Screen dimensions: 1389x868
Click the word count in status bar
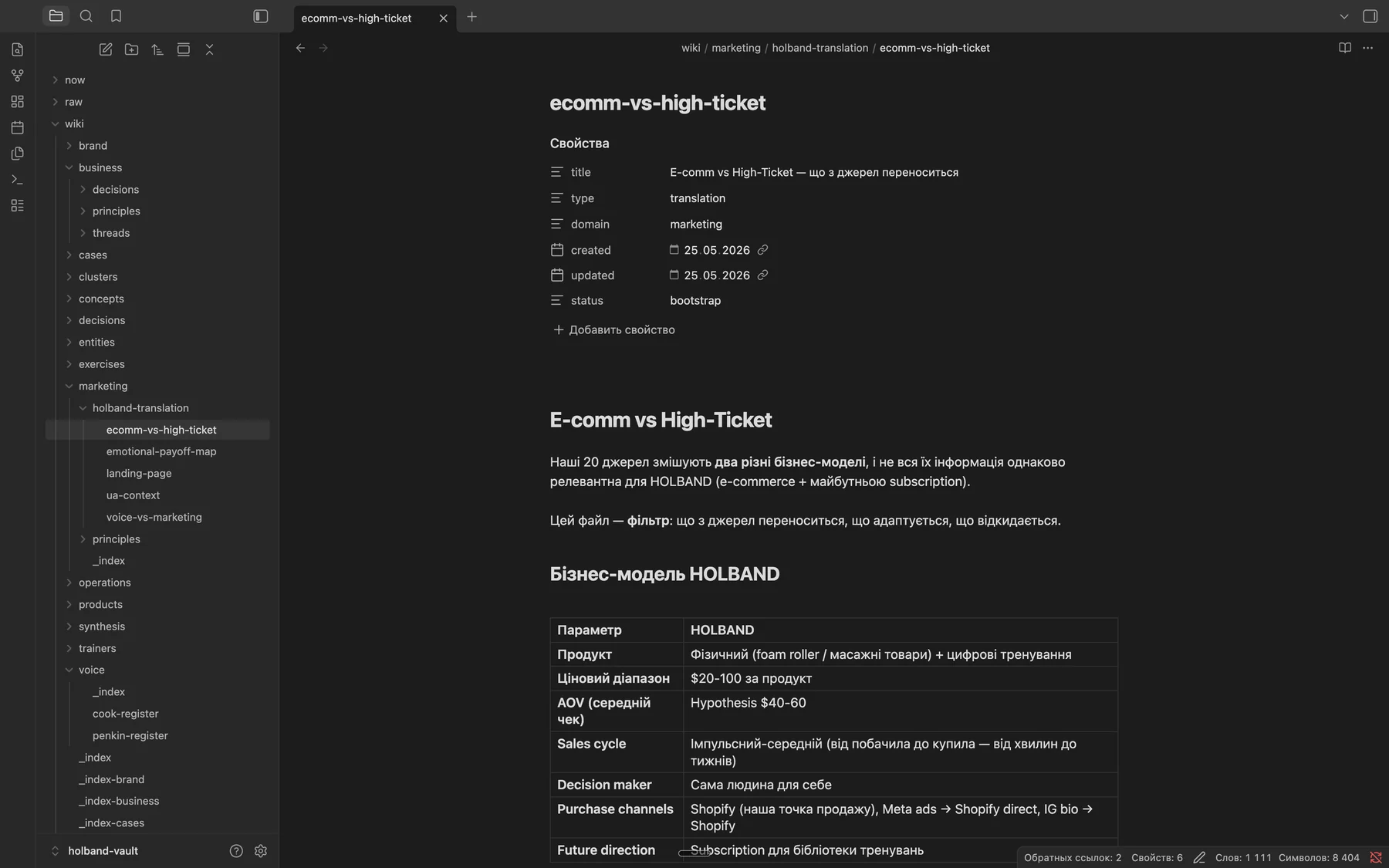[x=1243, y=857]
